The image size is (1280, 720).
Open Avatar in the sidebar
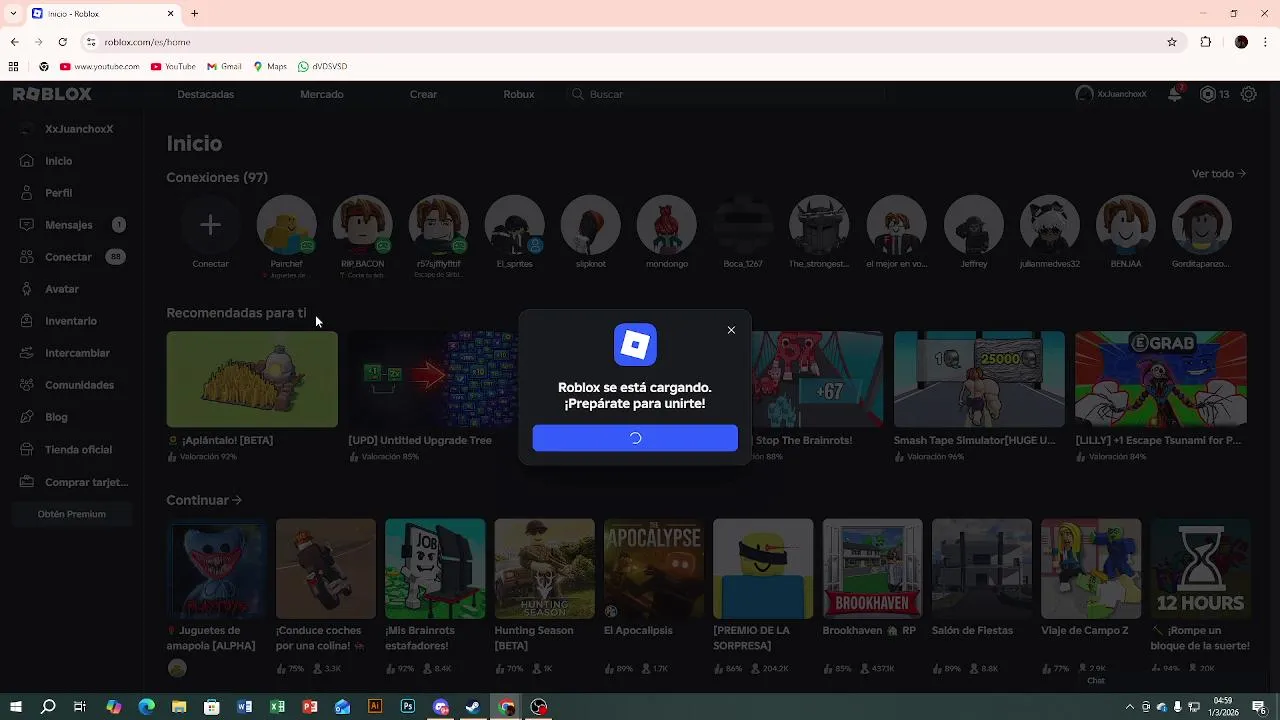[61, 289]
